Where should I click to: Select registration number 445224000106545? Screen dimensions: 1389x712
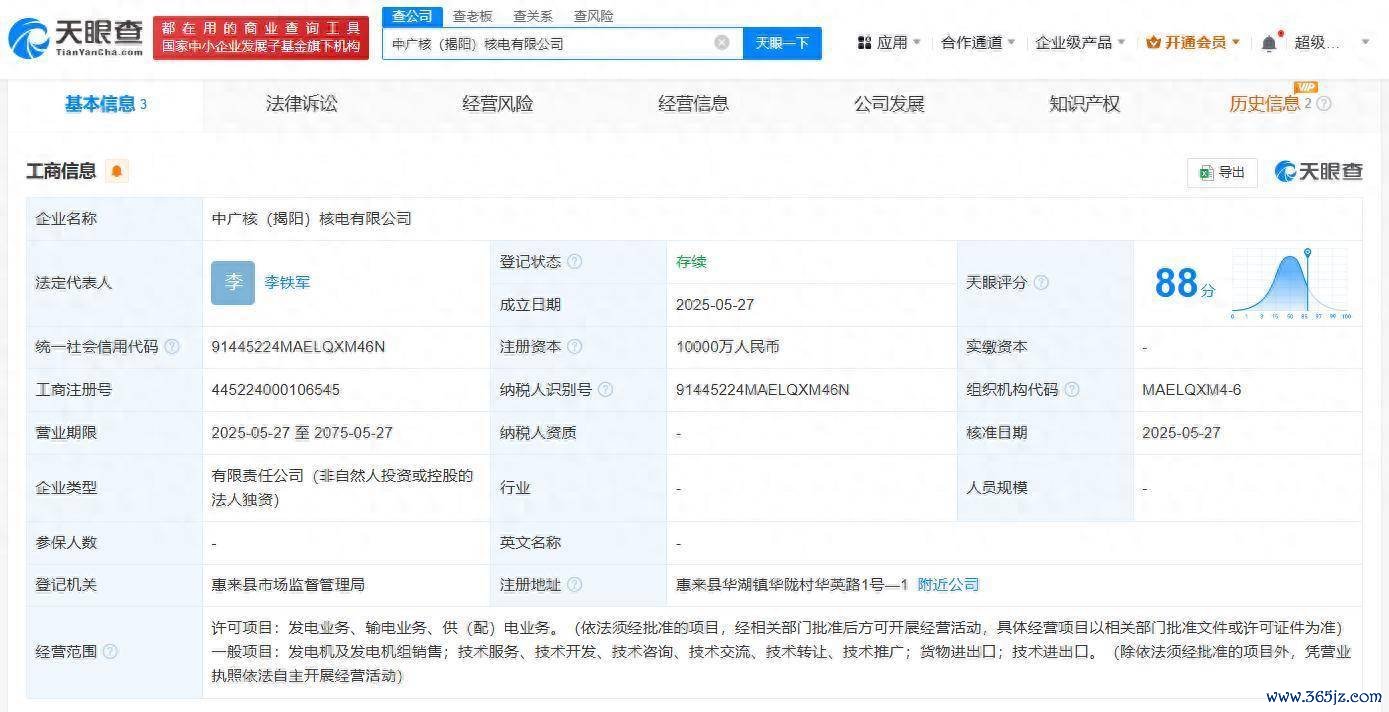click(x=275, y=390)
